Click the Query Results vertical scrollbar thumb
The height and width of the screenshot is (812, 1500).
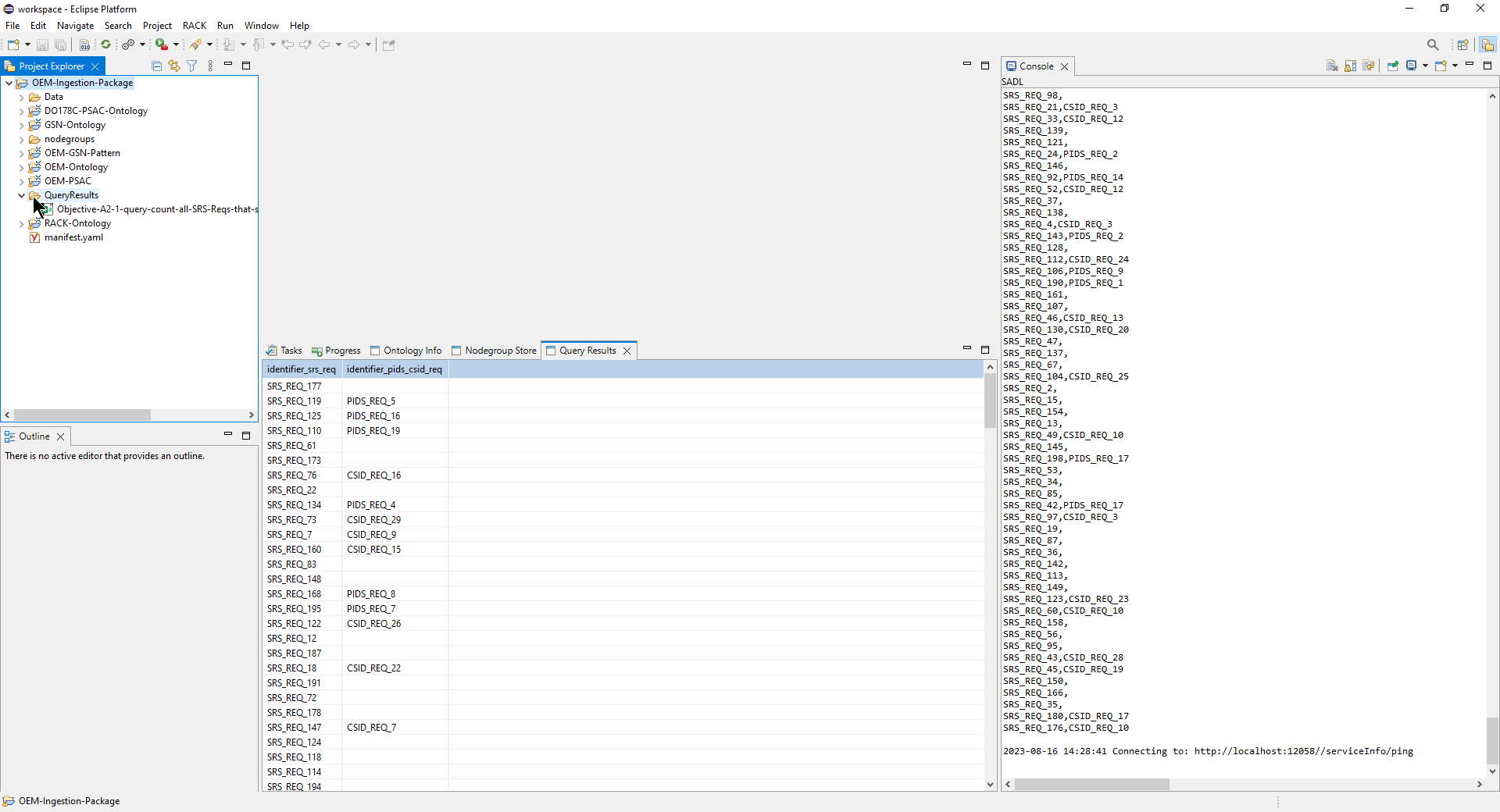990,401
